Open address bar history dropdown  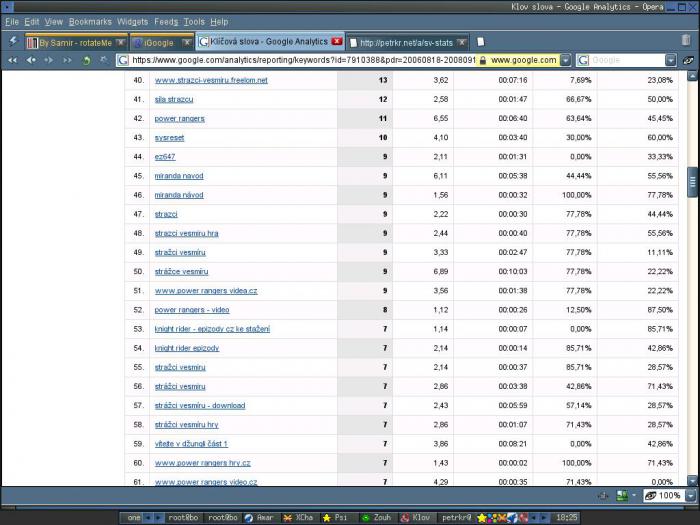(x=565, y=60)
